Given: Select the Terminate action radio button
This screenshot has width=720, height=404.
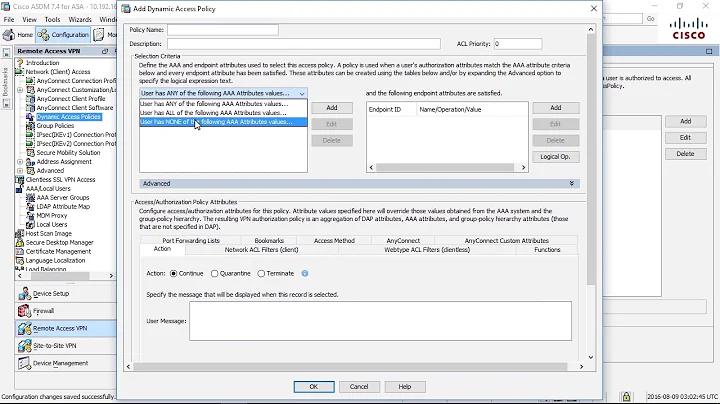Looking at the screenshot, I should 261,274.
